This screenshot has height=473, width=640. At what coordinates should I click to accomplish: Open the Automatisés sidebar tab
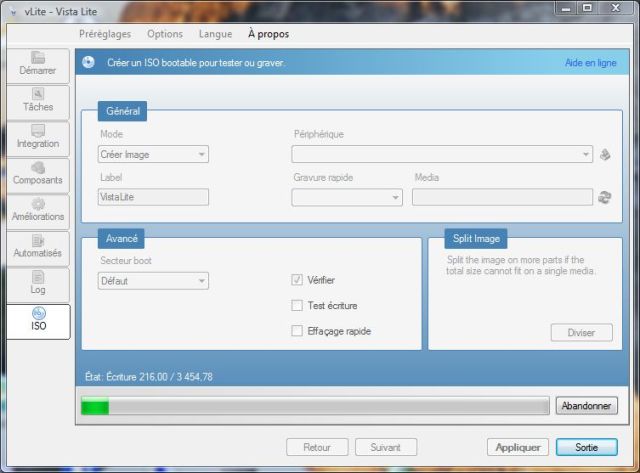(x=38, y=248)
